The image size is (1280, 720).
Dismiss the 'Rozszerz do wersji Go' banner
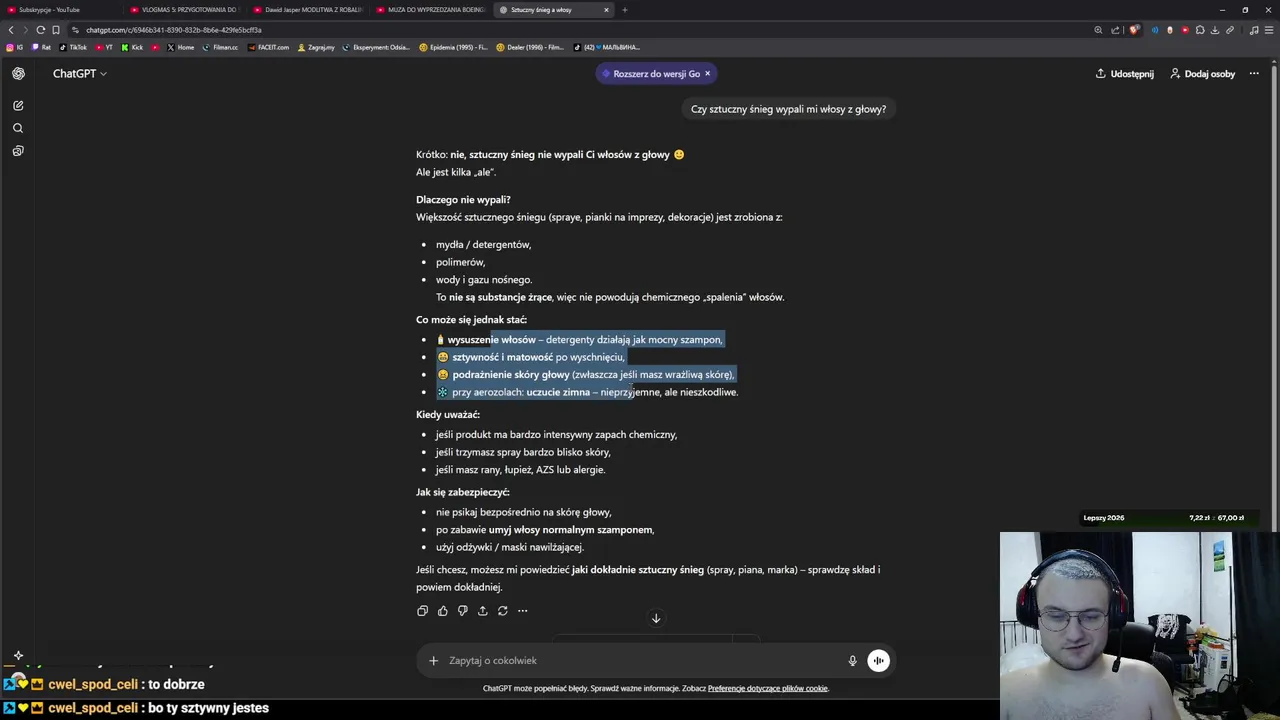pyautogui.click(x=707, y=73)
